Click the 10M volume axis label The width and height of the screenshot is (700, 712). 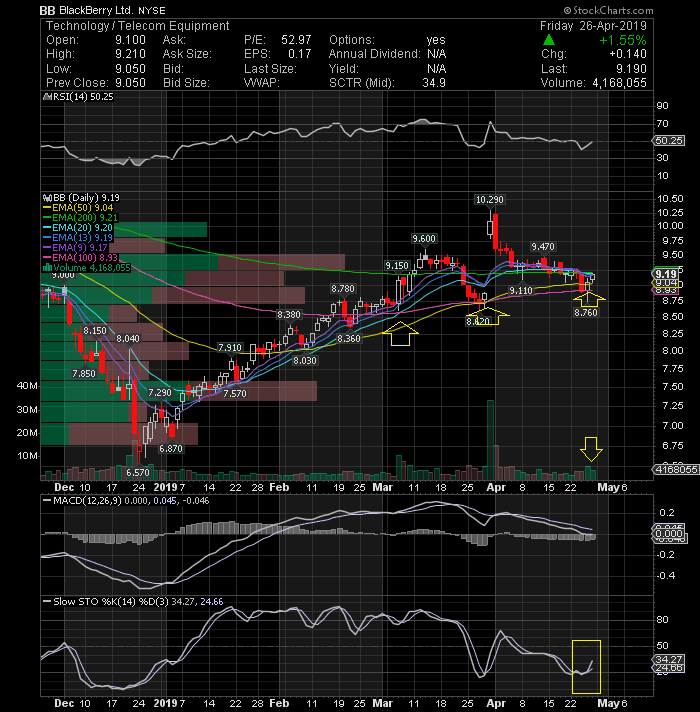click(27, 455)
